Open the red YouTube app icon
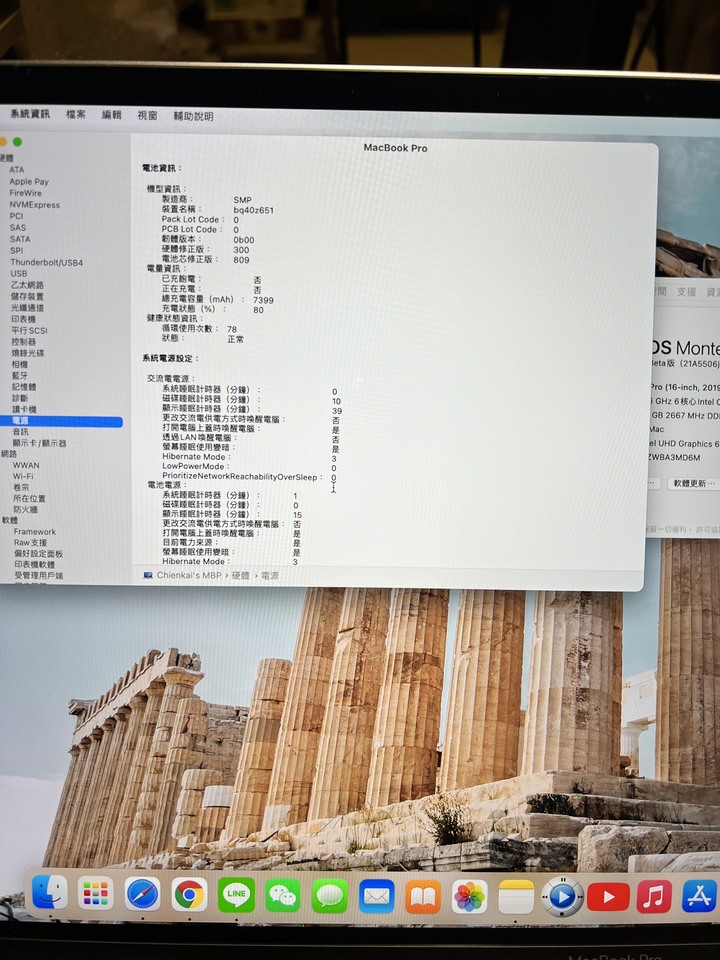The image size is (720, 960). point(608,898)
